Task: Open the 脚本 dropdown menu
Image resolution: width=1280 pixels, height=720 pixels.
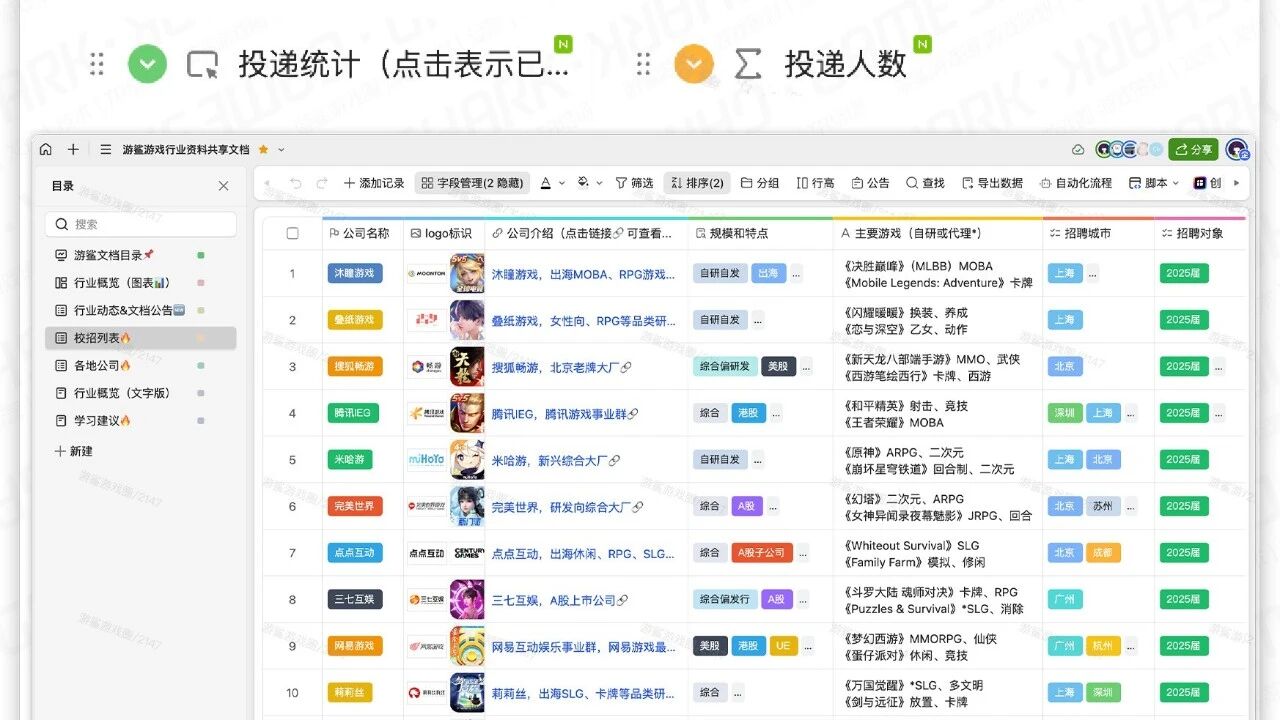Action: tap(1154, 183)
